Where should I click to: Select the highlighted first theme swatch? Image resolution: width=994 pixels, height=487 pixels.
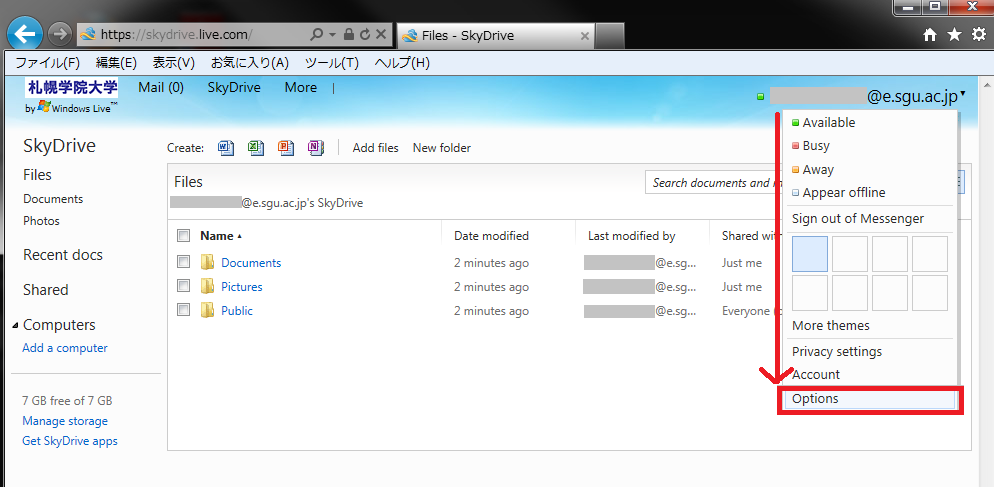pos(810,254)
